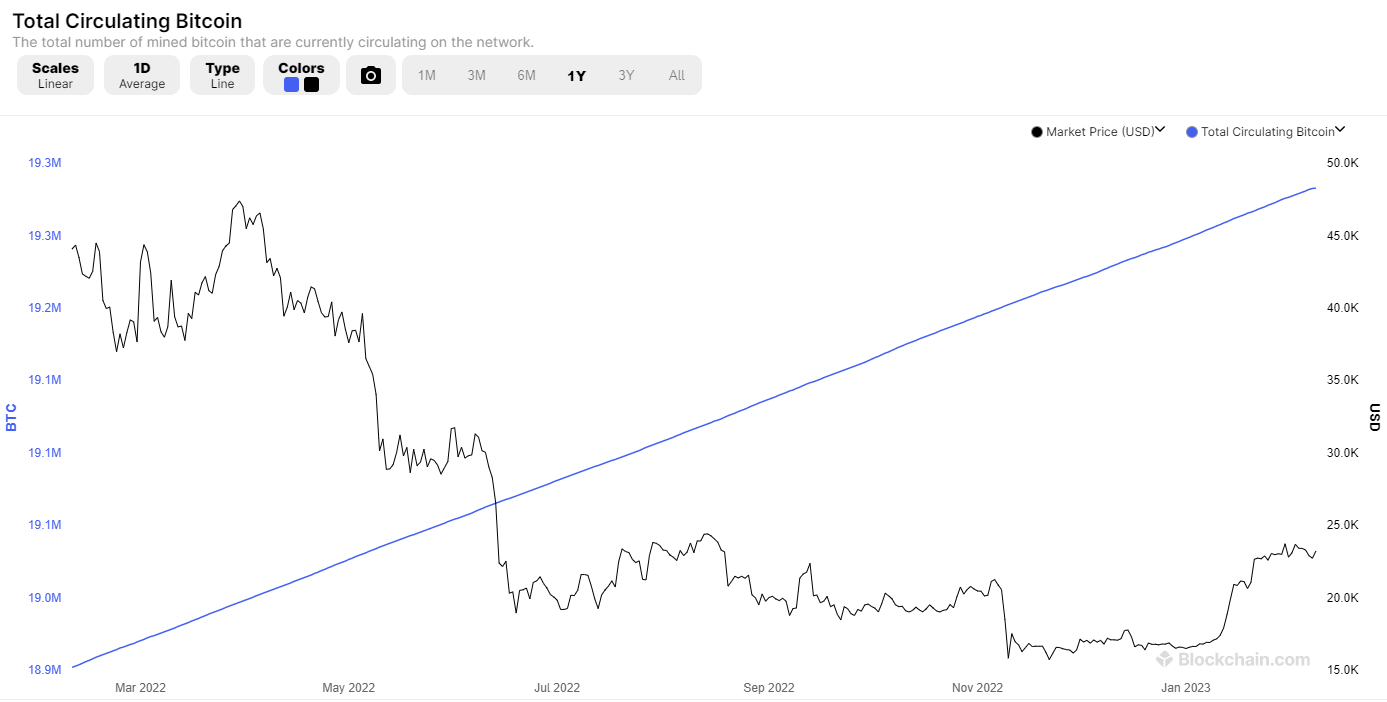The width and height of the screenshot is (1387, 702).
Task: Click the Market Price (USD) legend label
Action: click(x=1100, y=132)
